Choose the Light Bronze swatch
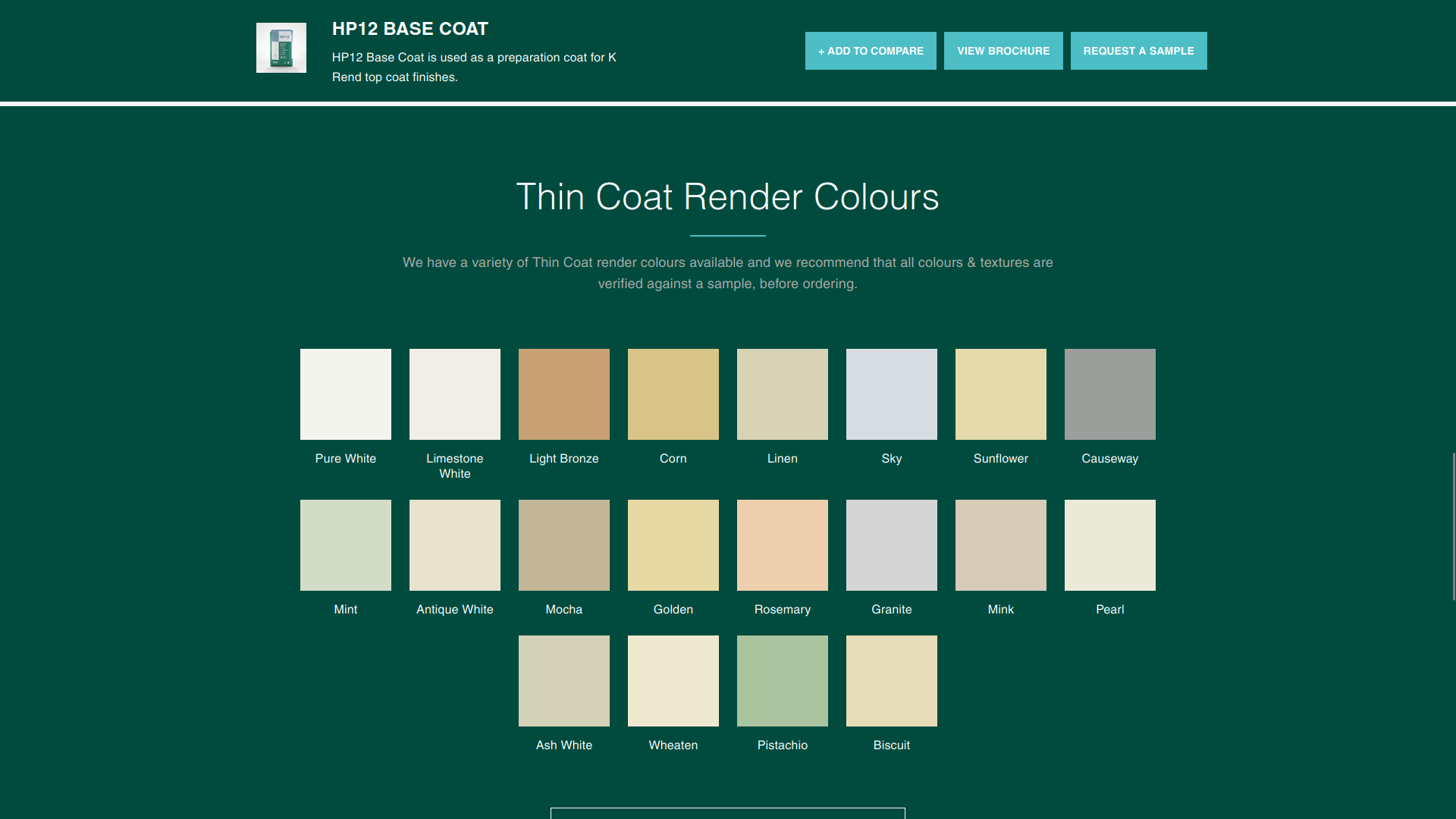 point(564,394)
